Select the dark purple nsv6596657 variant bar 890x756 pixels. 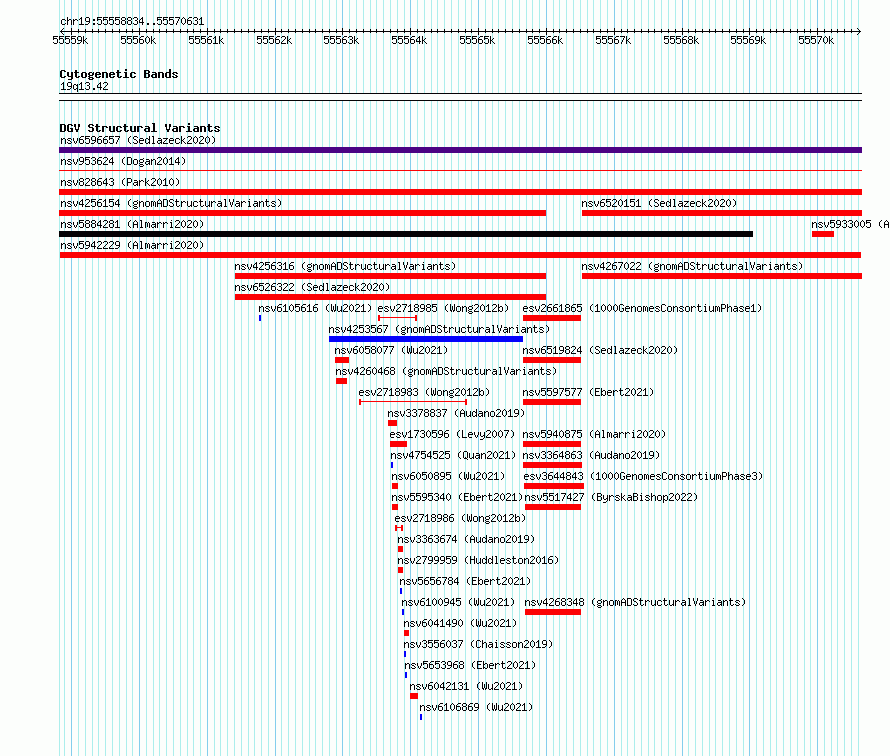pyautogui.click(x=460, y=150)
